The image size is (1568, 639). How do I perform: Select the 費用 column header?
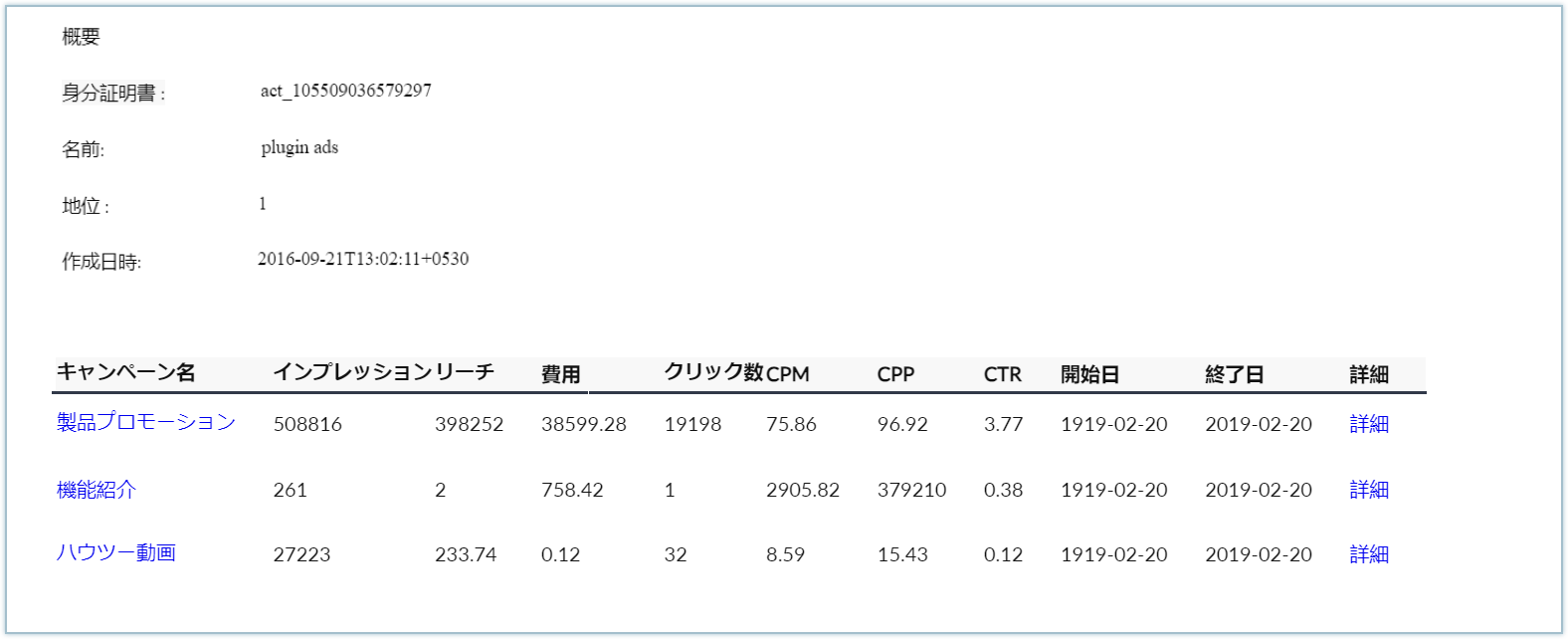pyautogui.click(x=561, y=374)
